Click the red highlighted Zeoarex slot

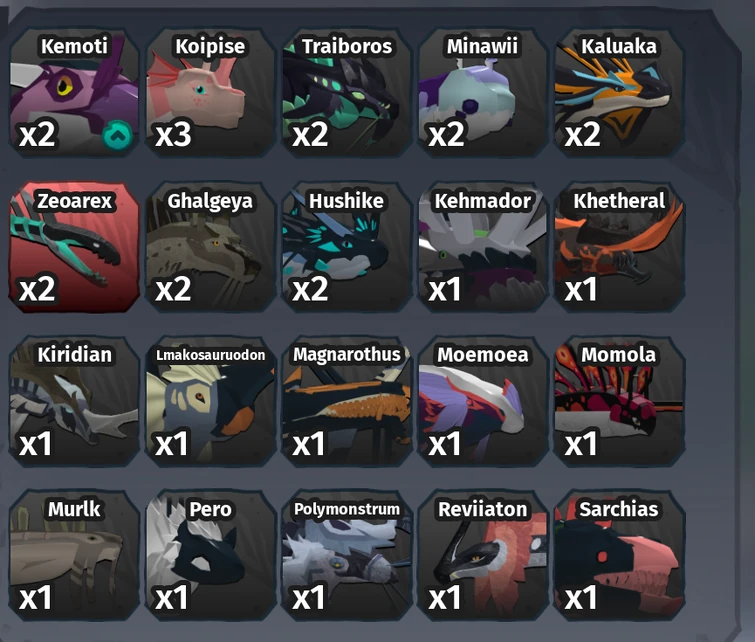(74, 247)
